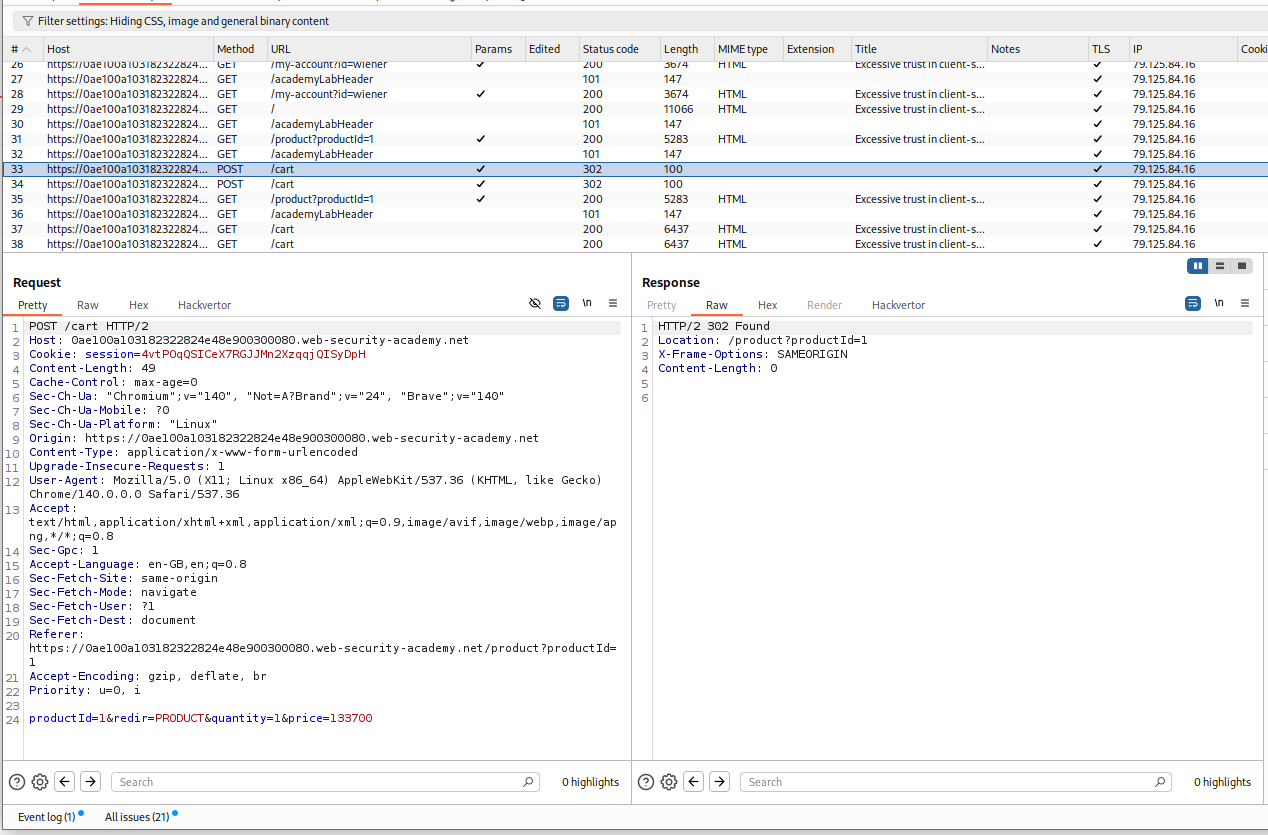Image resolution: width=1268 pixels, height=835 pixels.
Task: Switch Response view to Hex tab
Action: 767,305
